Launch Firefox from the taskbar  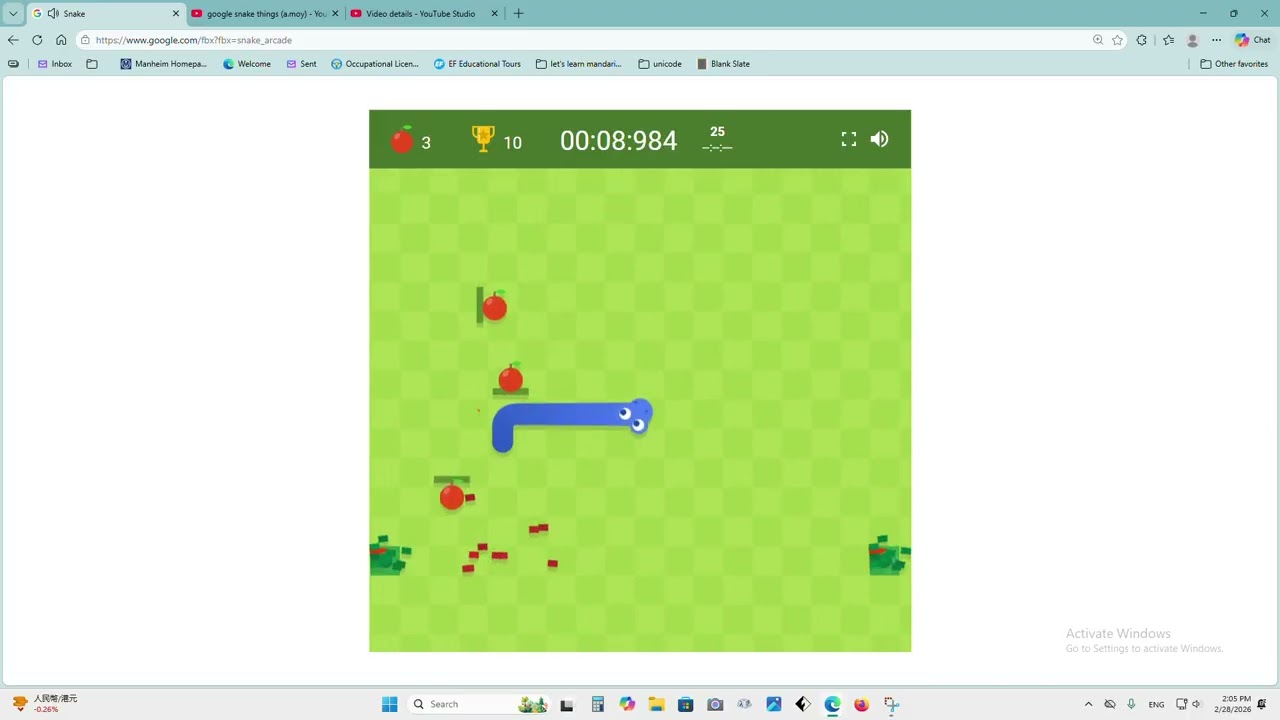tap(861, 704)
